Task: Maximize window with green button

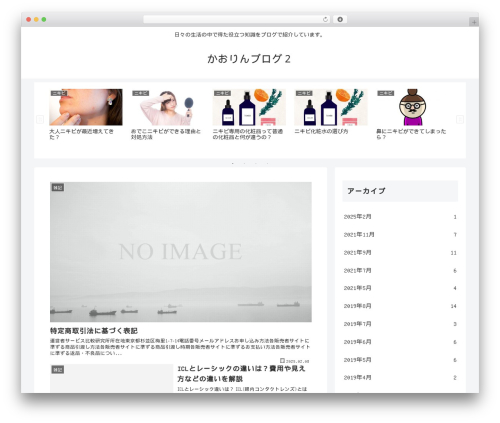Action: pos(44,20)
